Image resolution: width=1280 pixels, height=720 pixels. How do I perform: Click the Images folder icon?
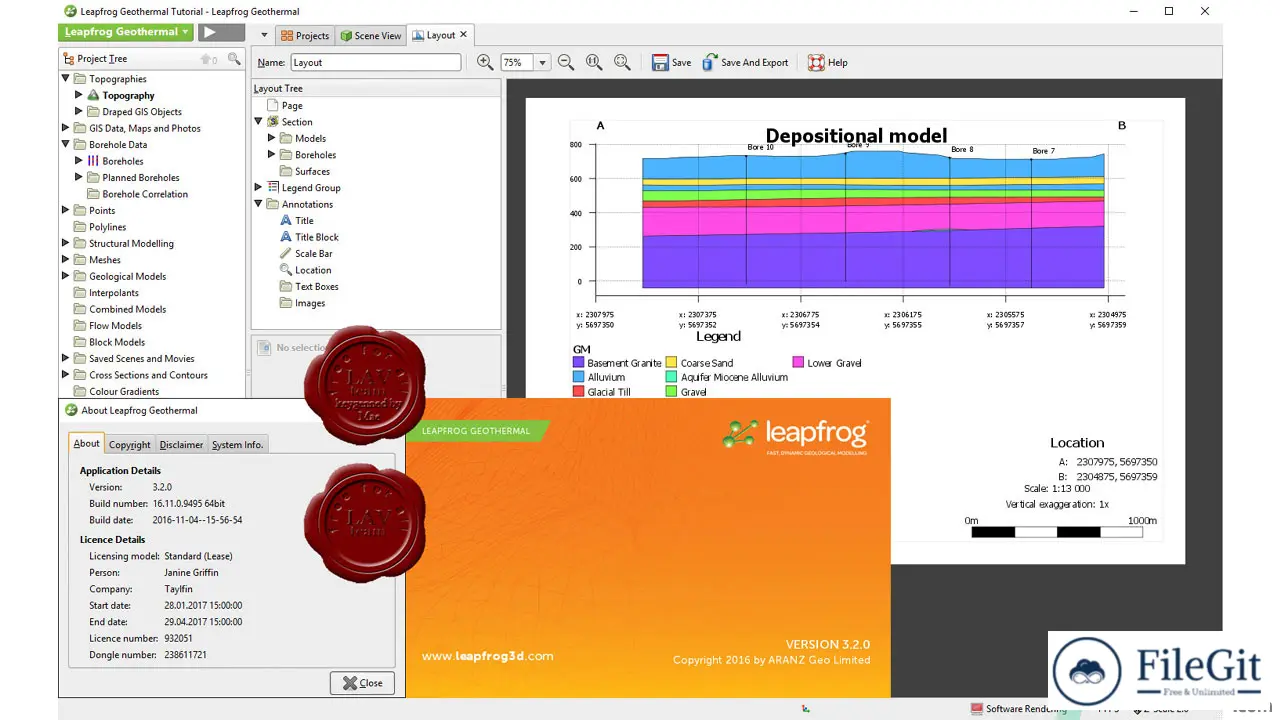pos(286,303)
